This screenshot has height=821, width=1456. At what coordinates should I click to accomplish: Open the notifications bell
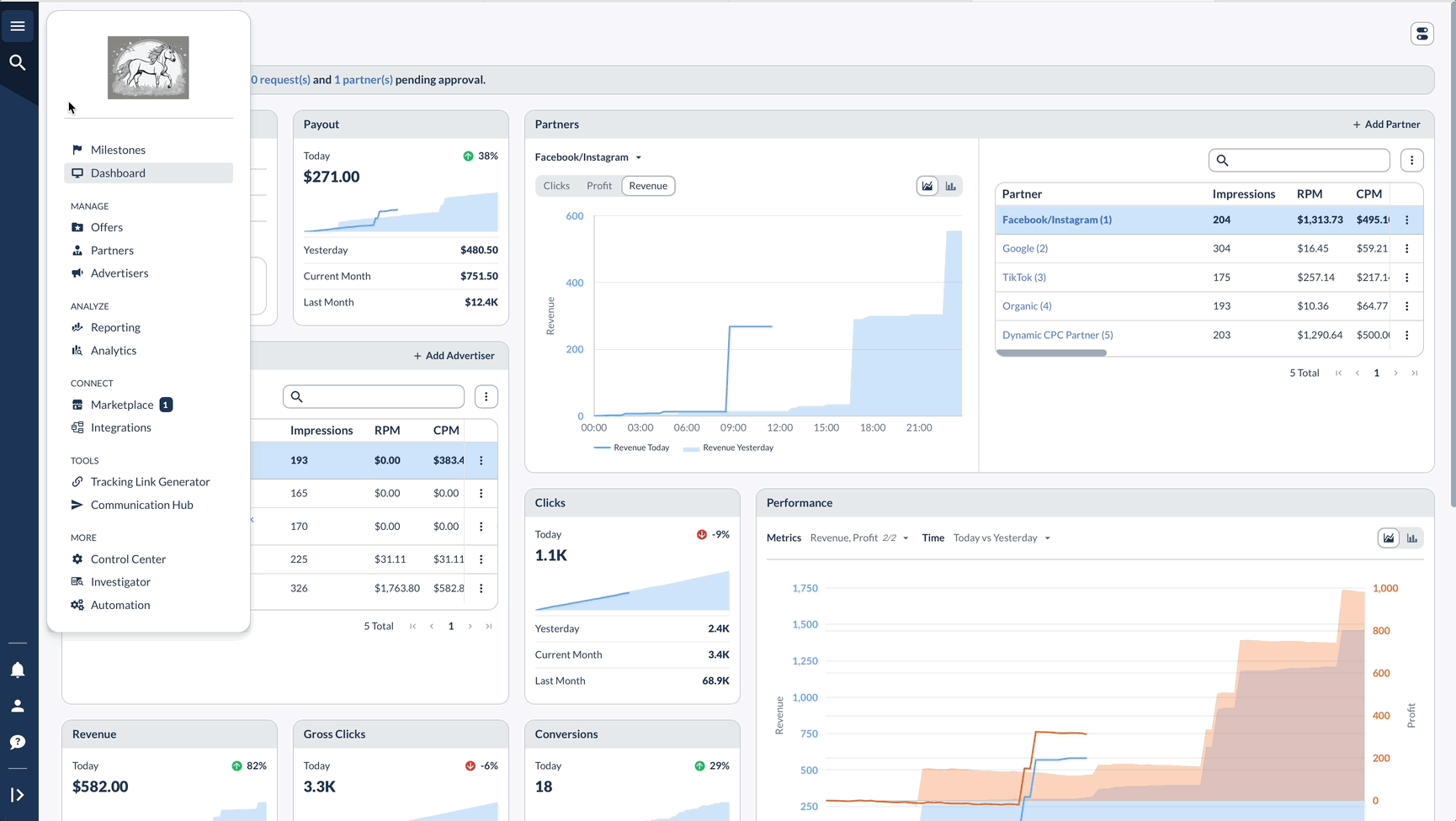(x=18, y=670)
